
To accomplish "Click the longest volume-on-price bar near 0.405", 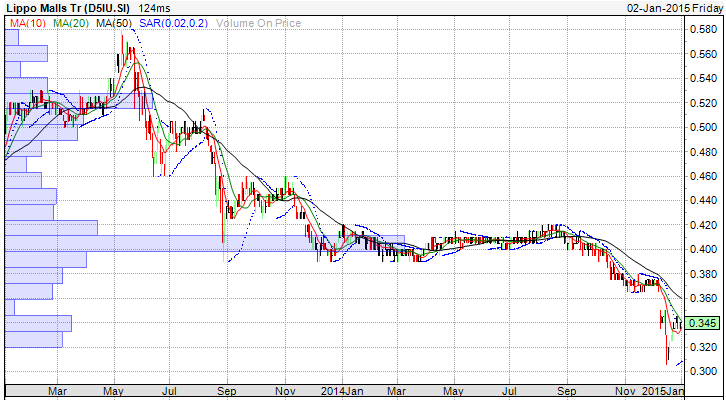I will [x=205, y=243].
